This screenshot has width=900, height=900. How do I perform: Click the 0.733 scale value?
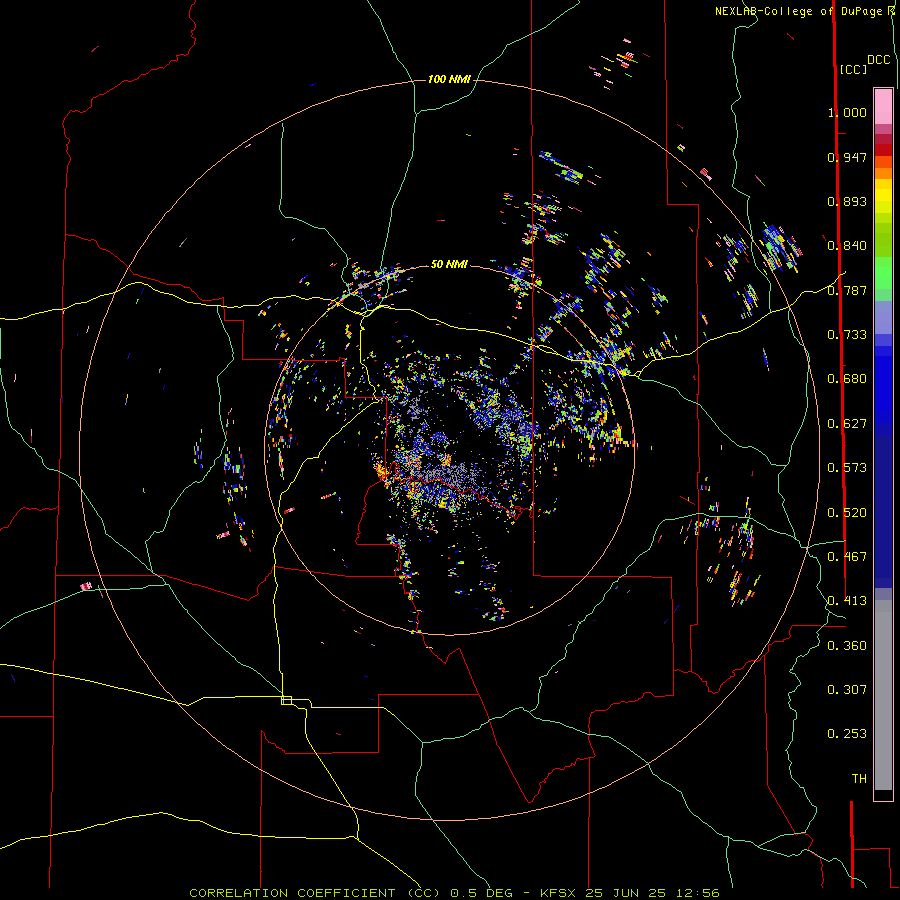(x=847, y=335)
